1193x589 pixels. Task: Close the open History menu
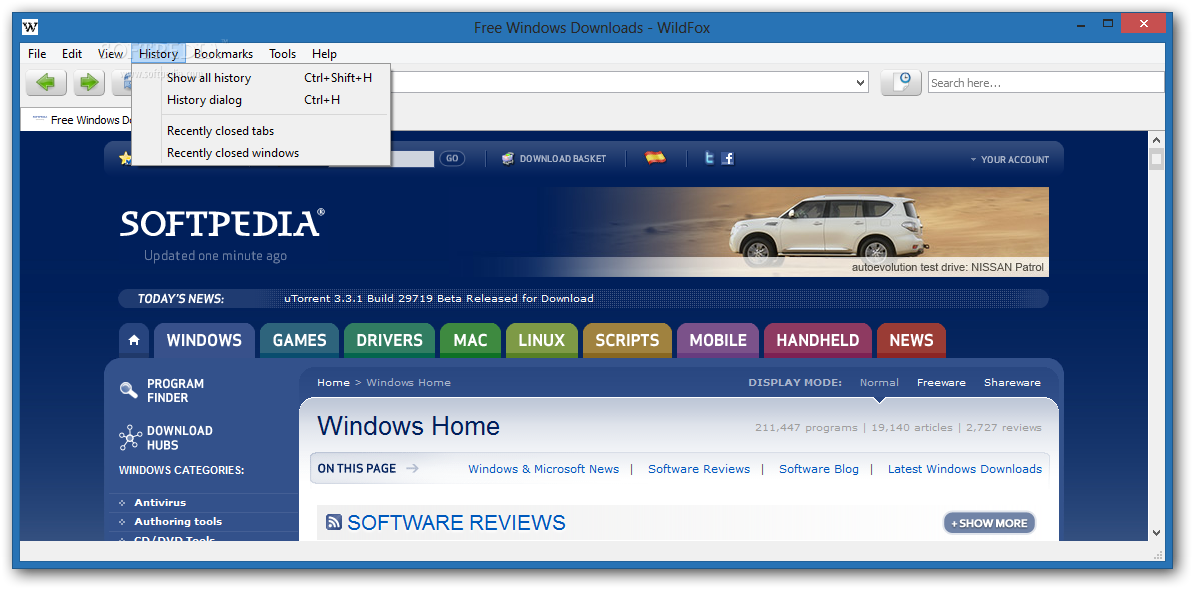(158, 53)
